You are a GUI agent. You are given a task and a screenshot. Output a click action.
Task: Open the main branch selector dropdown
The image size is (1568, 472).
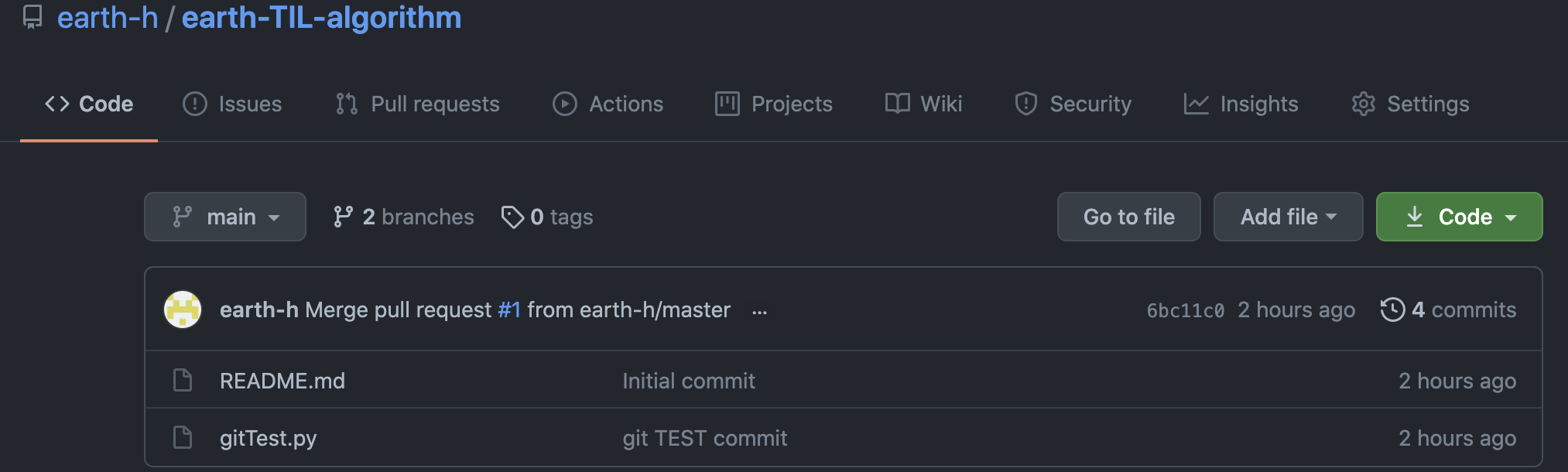(225, 217)
